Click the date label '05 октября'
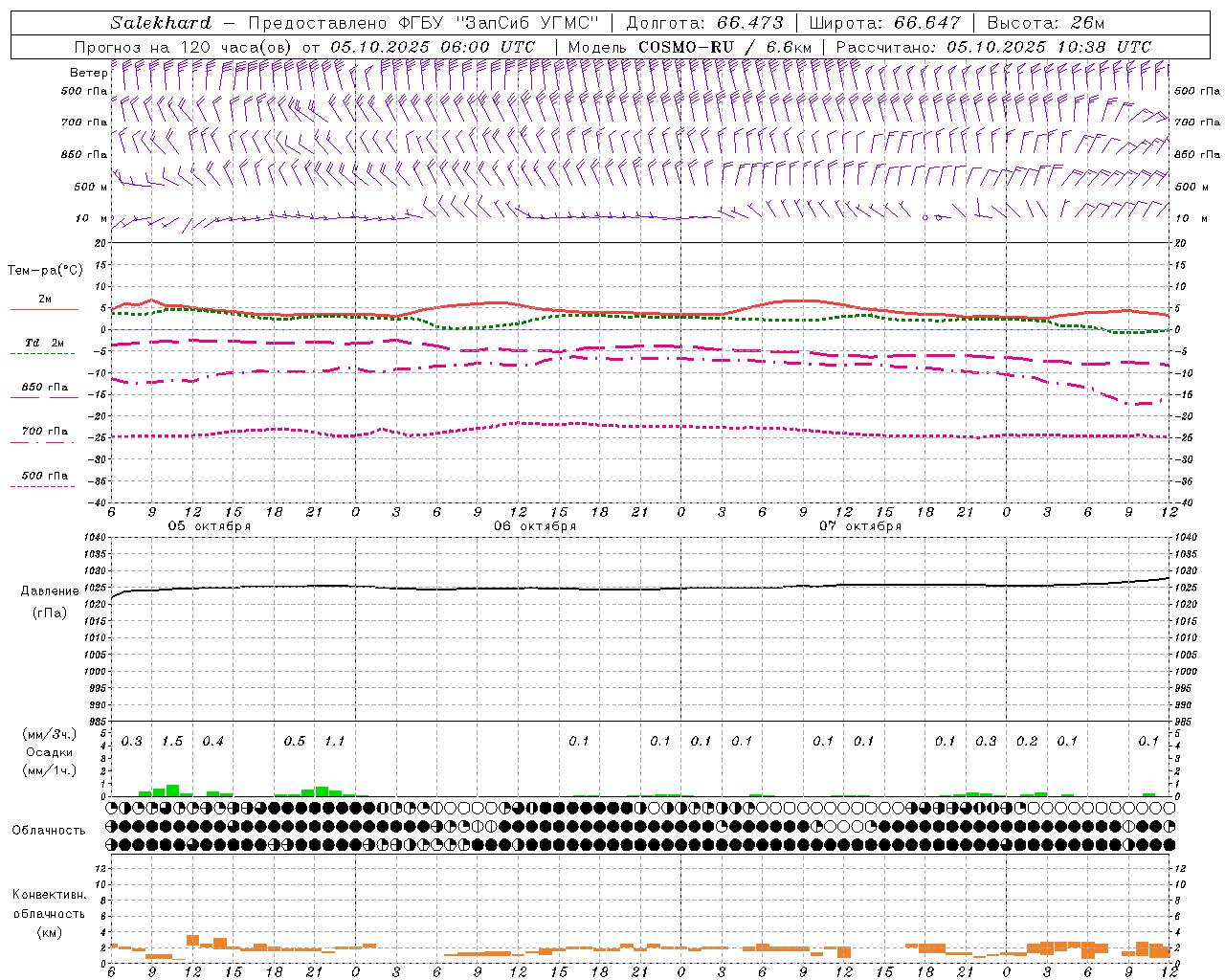 point(210,526)
